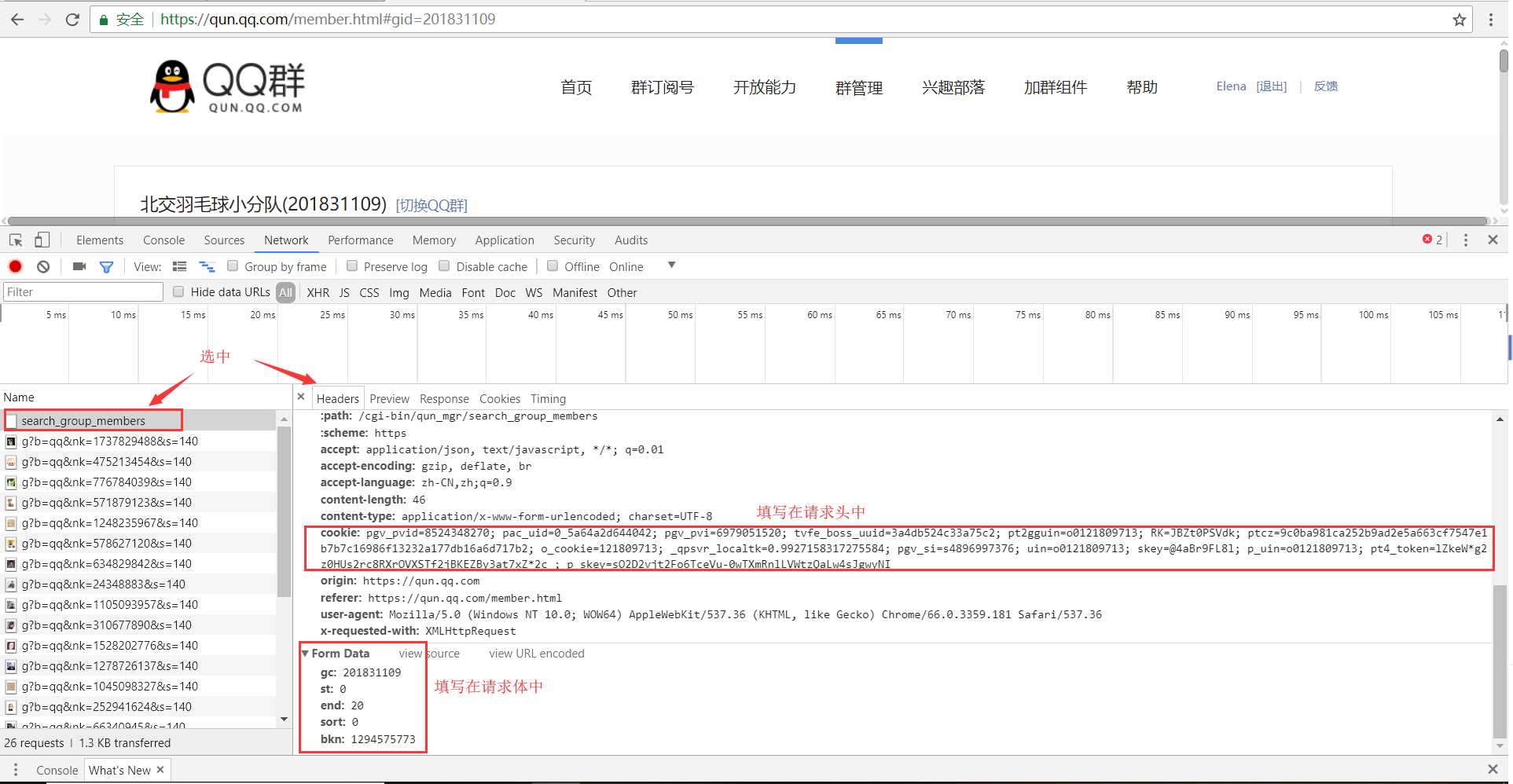Click 切换QQ群 link

click(x=431, y=205)
